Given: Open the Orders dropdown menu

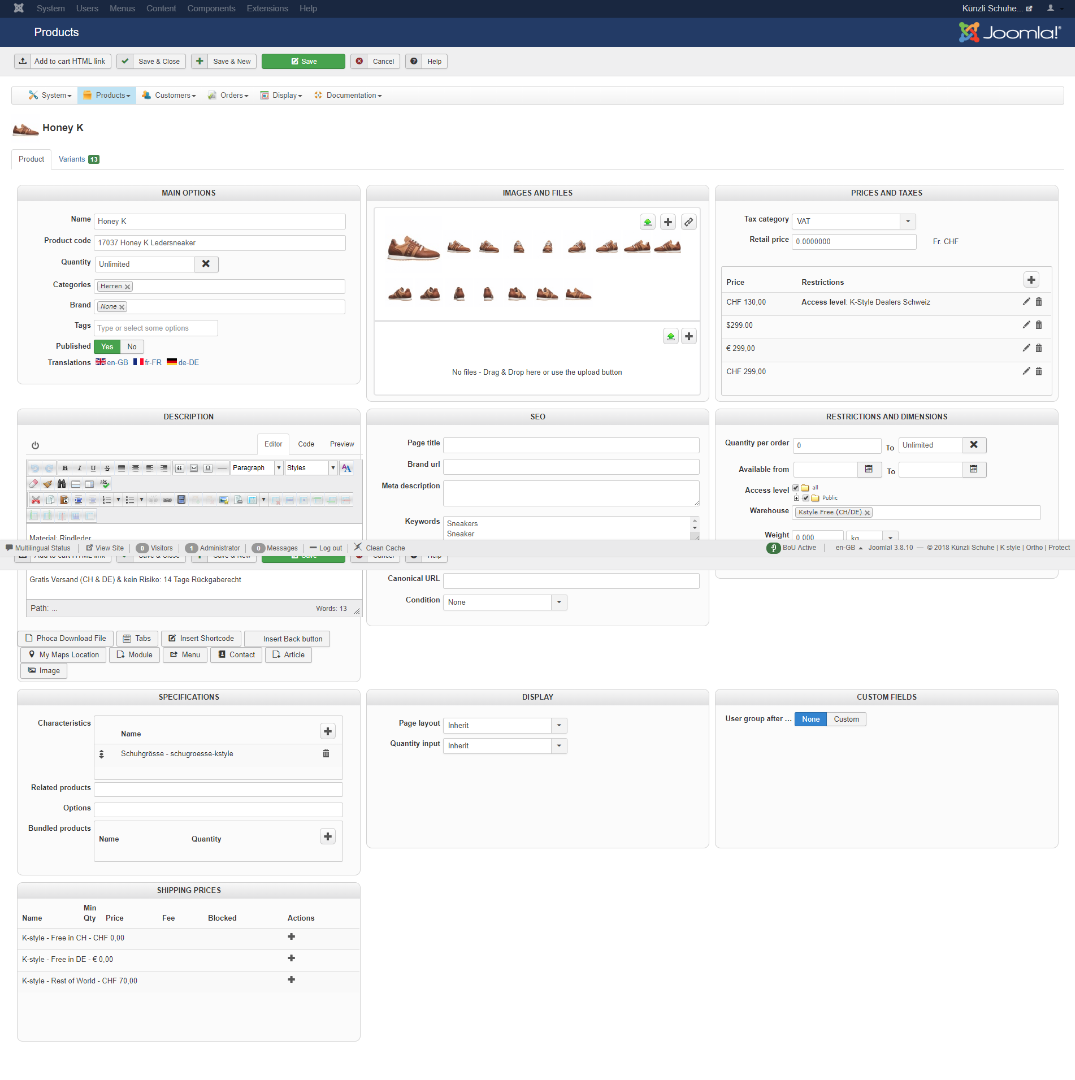Looking at the screenshot, I should pyautogui.click(x=228, y=95).
